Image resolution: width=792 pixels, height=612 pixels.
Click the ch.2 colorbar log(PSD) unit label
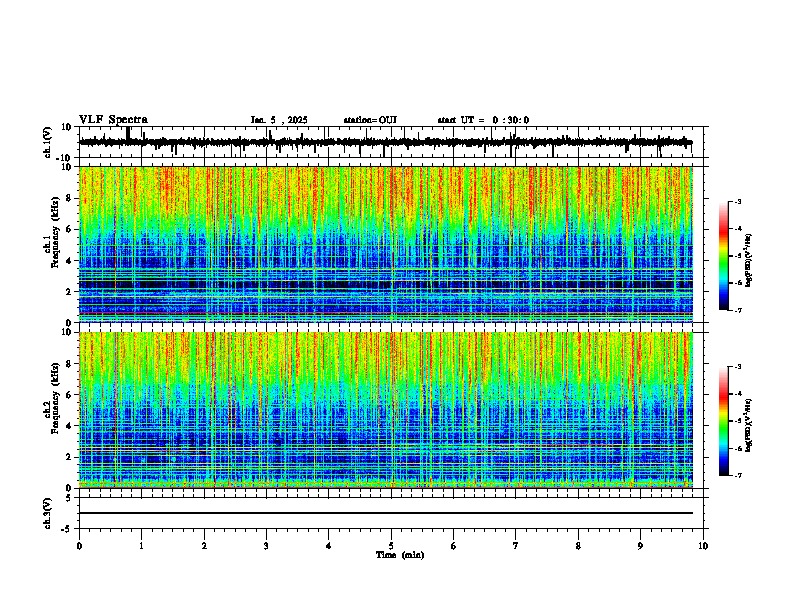[748, 425]
